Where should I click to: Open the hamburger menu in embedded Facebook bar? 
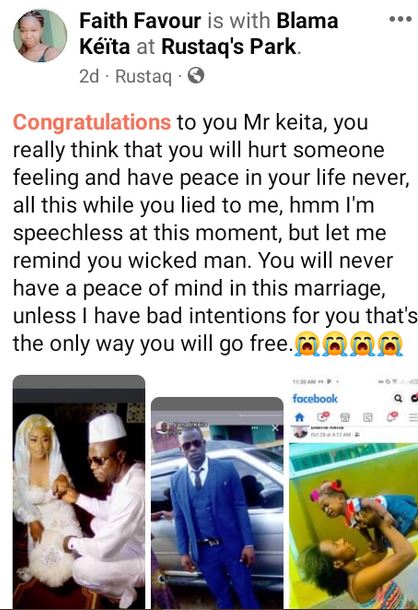413,417
